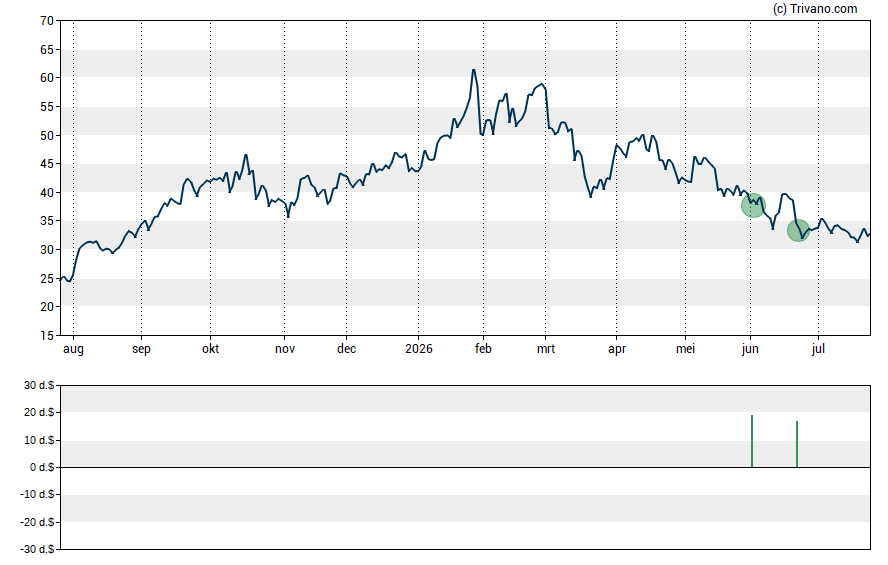Click the price line peak above 60
Image resolution: width=888 pixels, height=565 pixels.
pyautogui.click(x=473, y=70)
